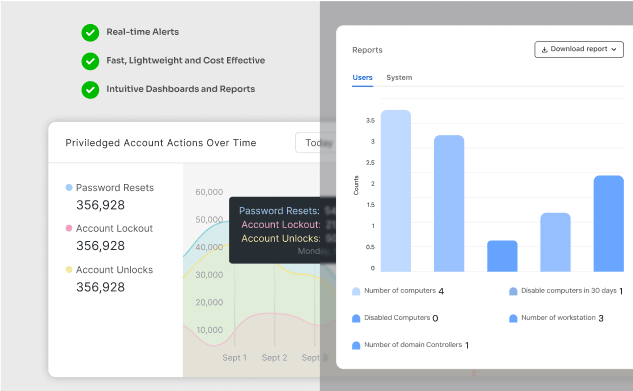Select the Number of workstation legend swatch
The height and width of the screenshot is (391, 633).
tap(513, 318)
